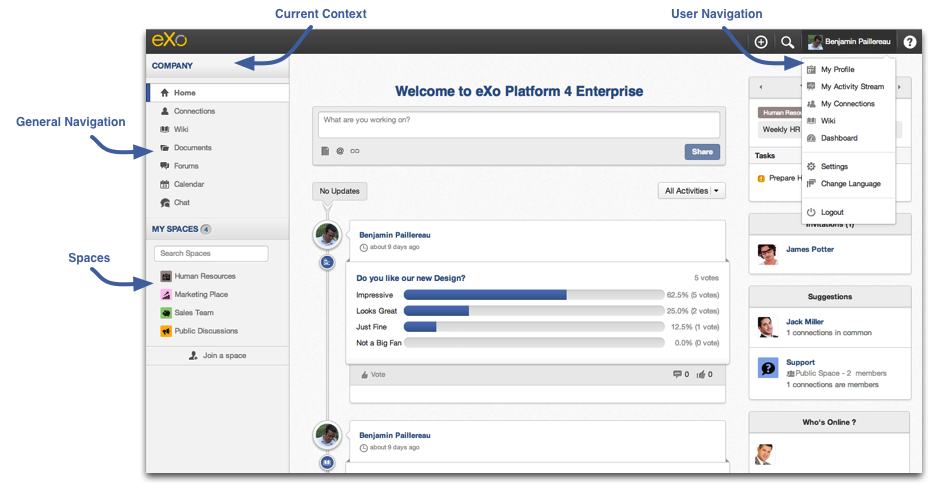Viewport: 939px width, 490px height.
Task: Click 'Do you like our new Design?' title
Action: coord(411,278)
